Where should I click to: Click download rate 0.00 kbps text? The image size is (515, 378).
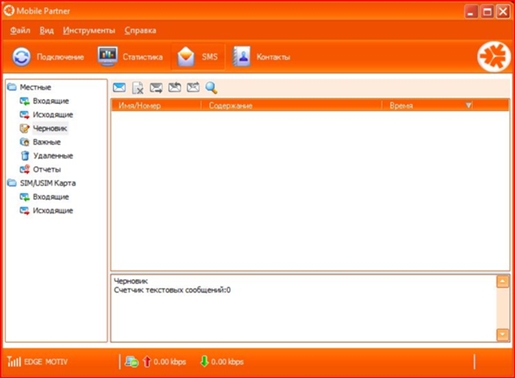(227, 362)
